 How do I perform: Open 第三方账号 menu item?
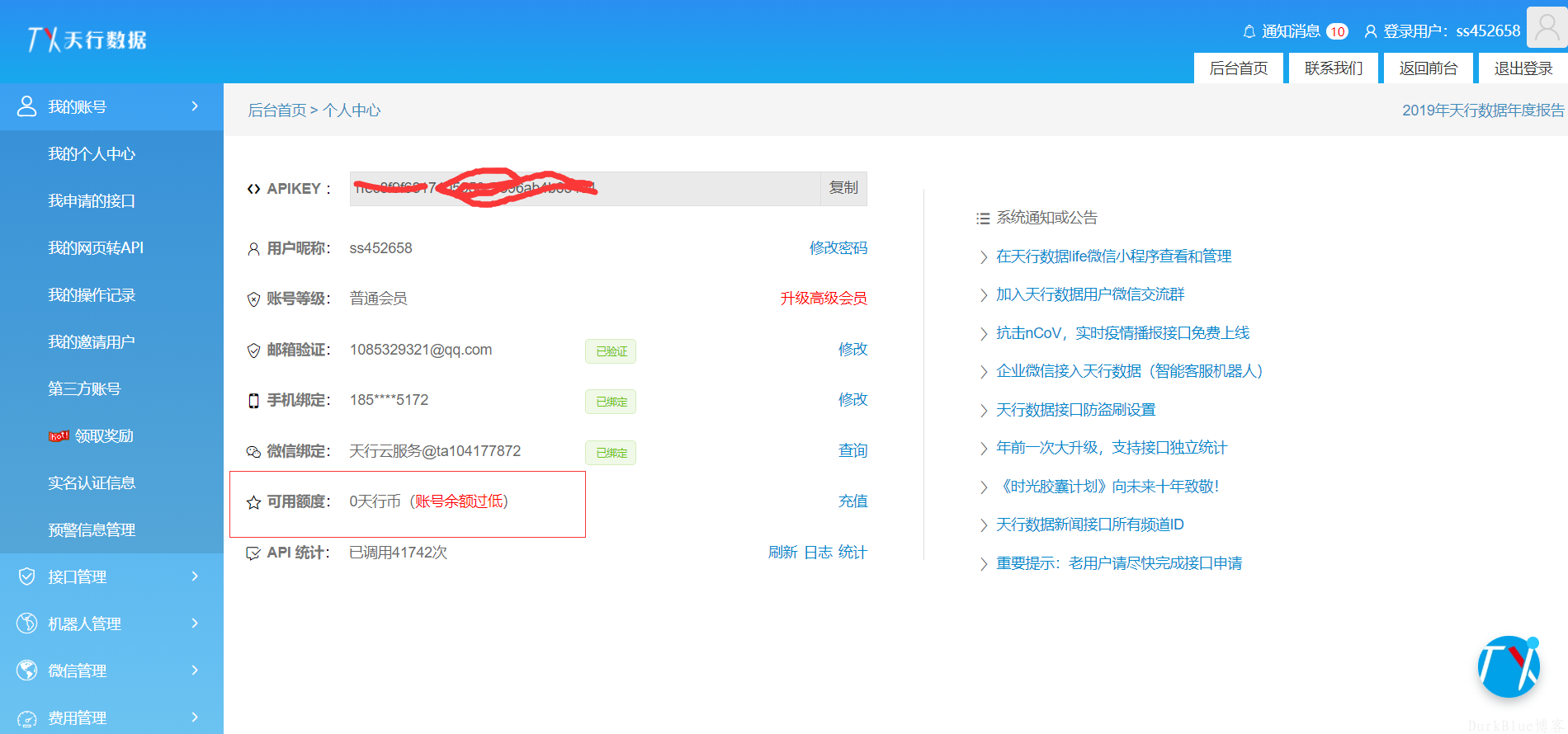(84, 389)
